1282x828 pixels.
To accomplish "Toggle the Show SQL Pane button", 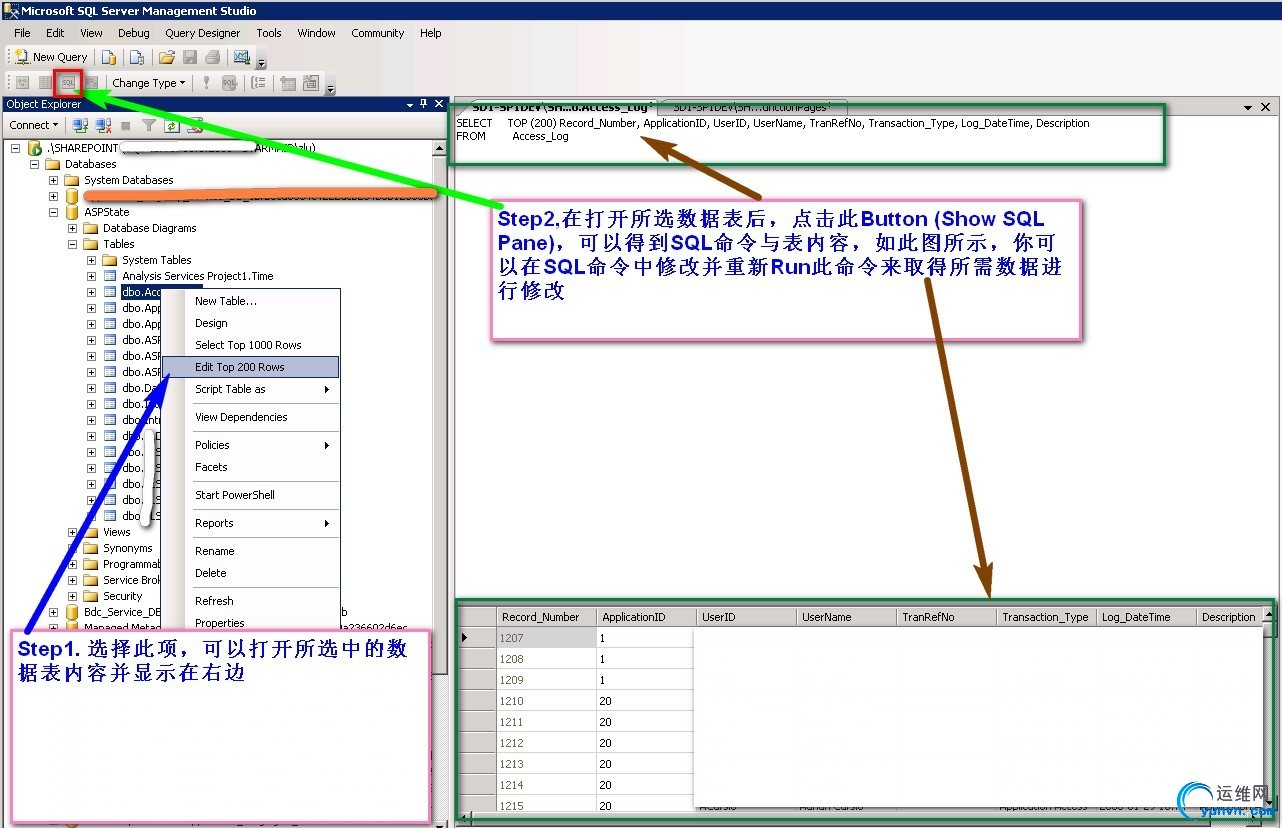I will click(x=68, y=83).
